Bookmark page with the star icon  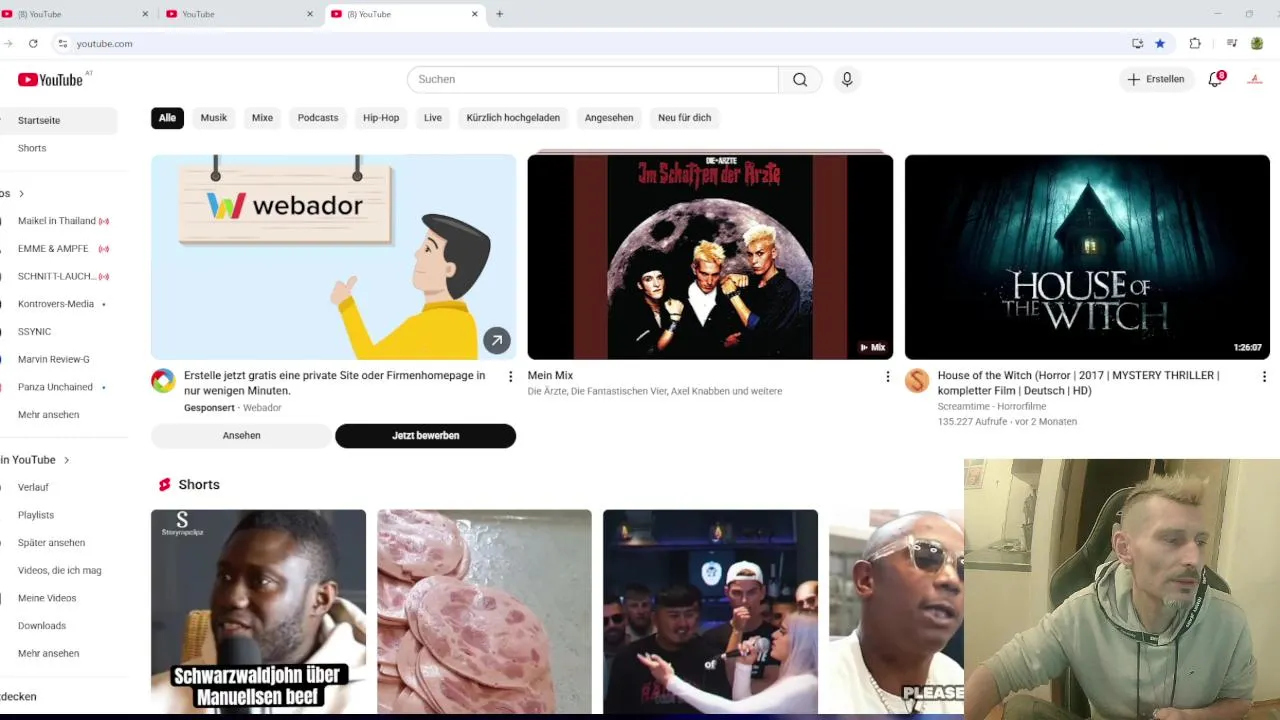1160,44
